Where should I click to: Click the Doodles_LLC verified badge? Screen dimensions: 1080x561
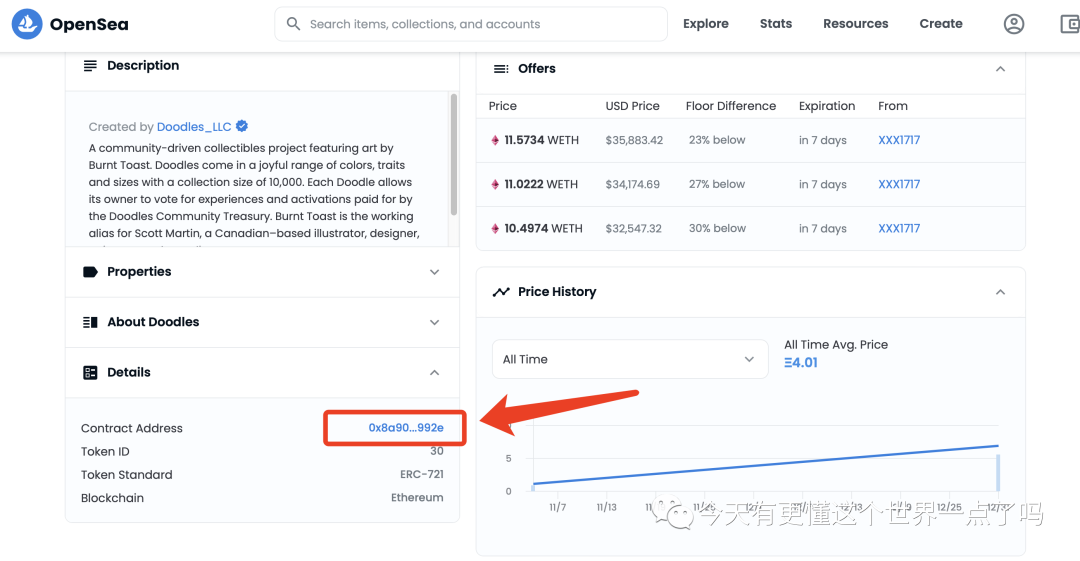242,127
